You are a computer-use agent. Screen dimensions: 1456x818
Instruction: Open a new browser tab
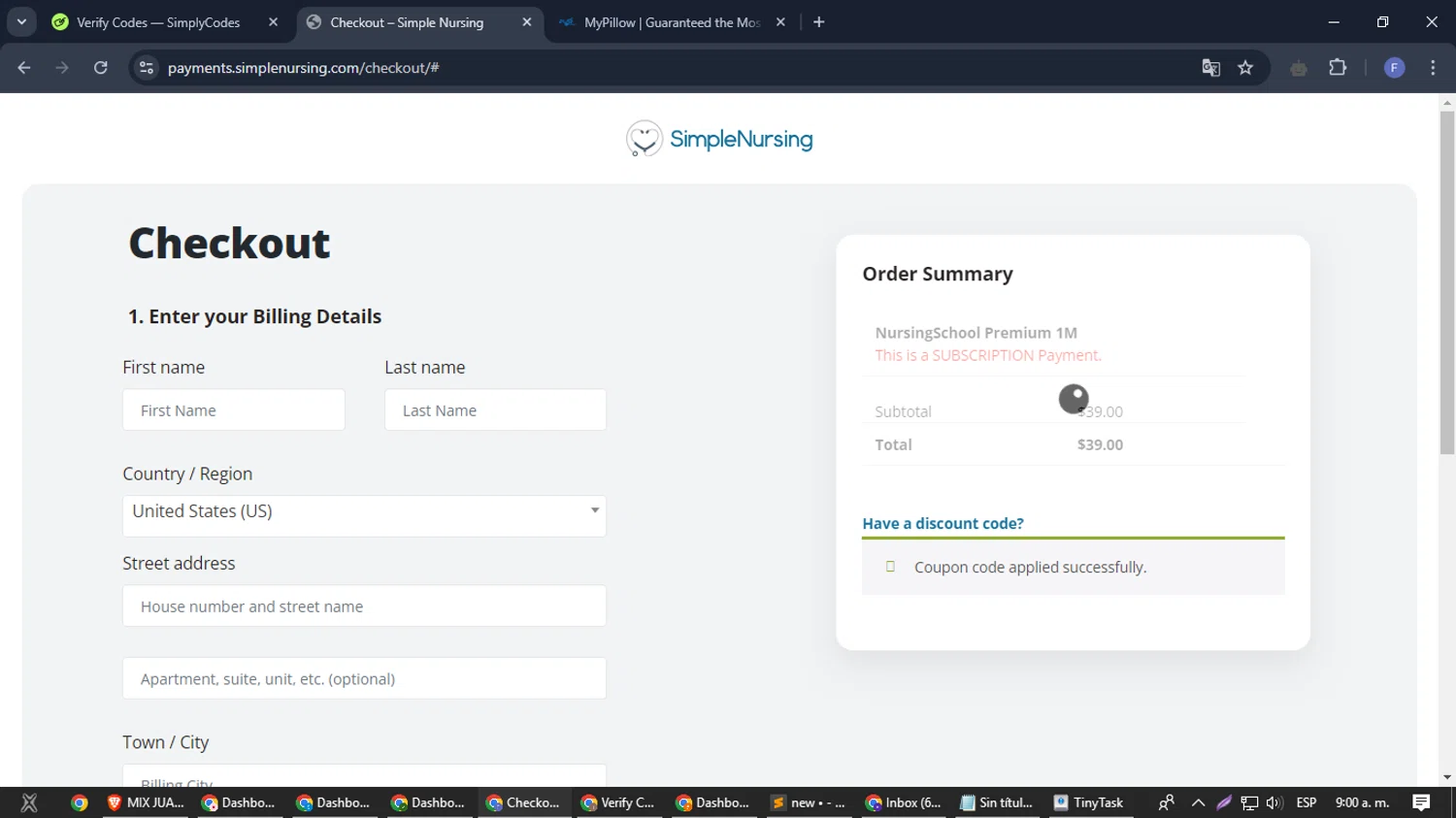819,22
